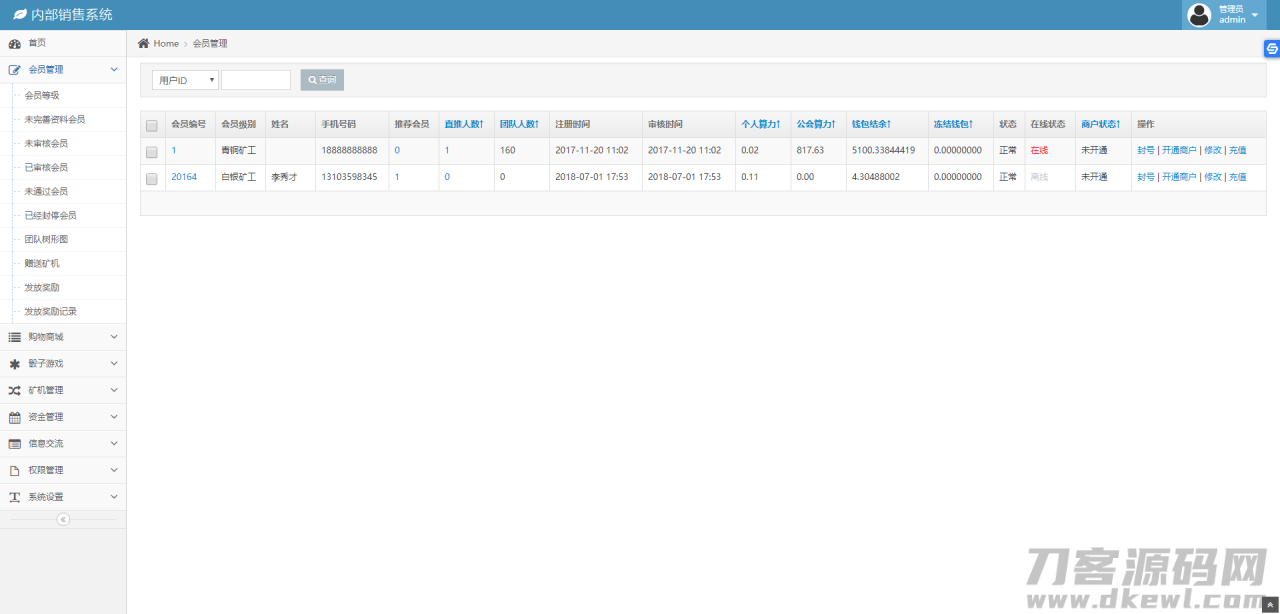
Task: Click the home dashboard icon in sidebar
Action: pyautogui.click(x=15, y=43)
